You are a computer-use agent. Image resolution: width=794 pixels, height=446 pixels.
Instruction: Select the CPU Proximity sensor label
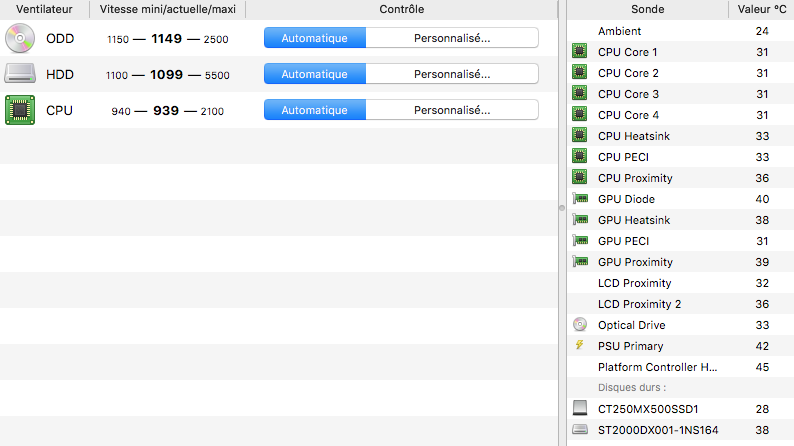[635, 178]
